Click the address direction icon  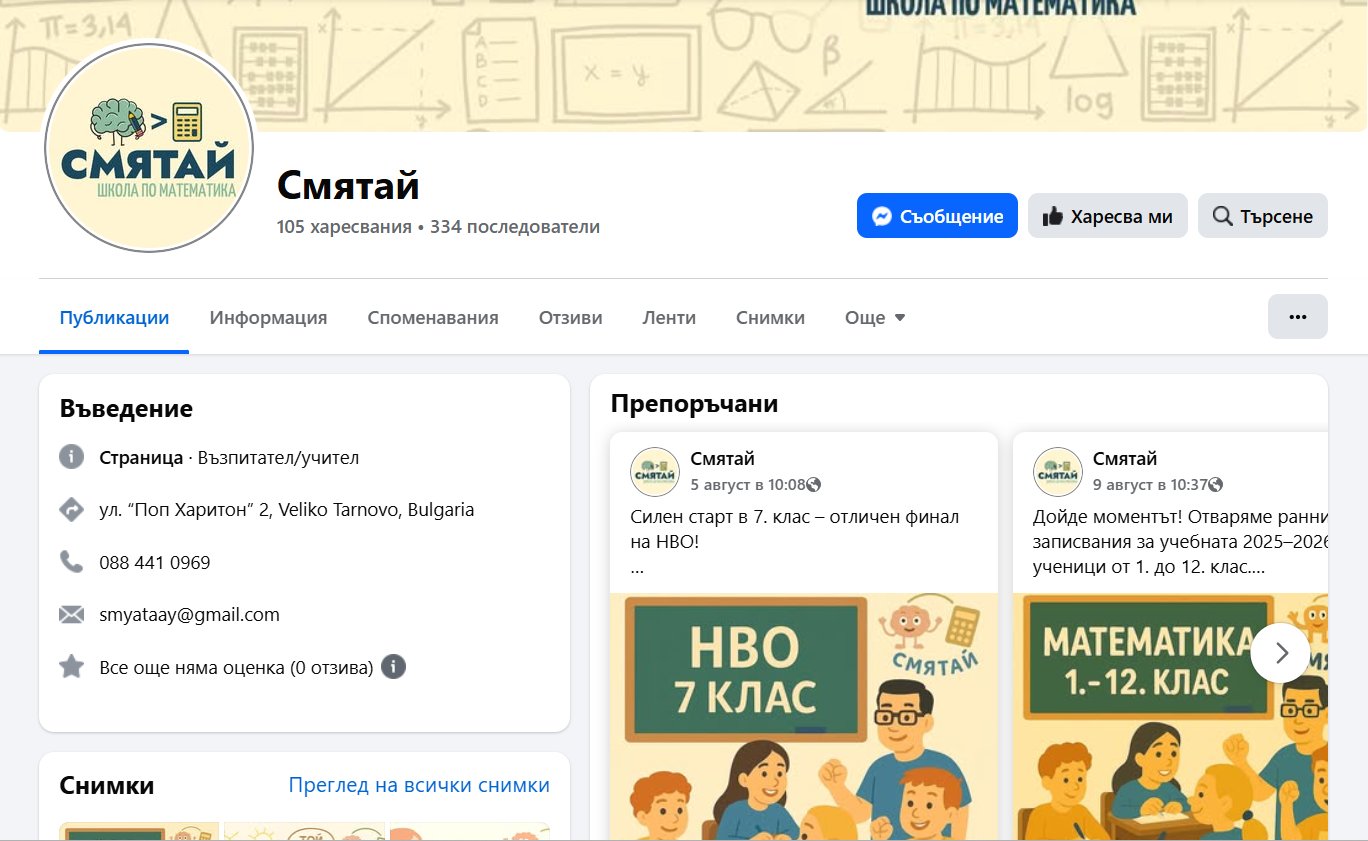pos(71,510)
